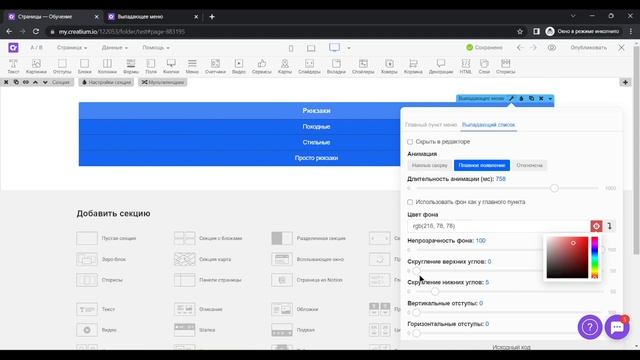The height and width of the screenshot is (360, 640).
Task: Adjust the Скругление нижних углов slider handle
Action: [x=435, y=291]
